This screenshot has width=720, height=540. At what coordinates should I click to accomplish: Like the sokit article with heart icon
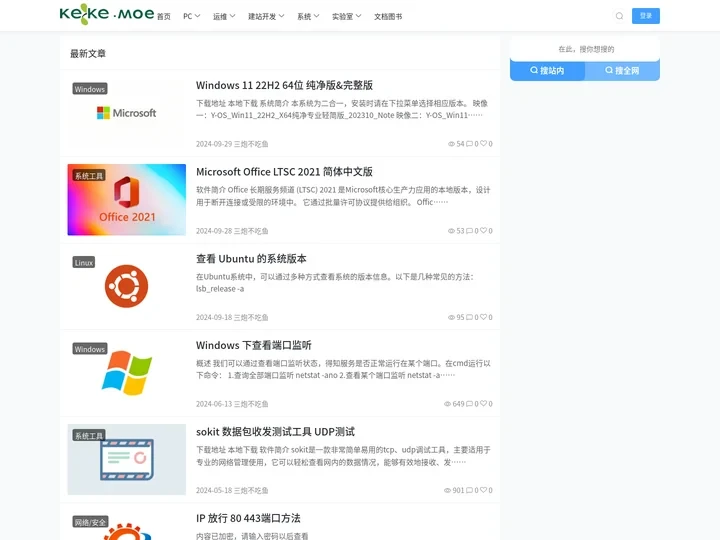pos(483,490)
